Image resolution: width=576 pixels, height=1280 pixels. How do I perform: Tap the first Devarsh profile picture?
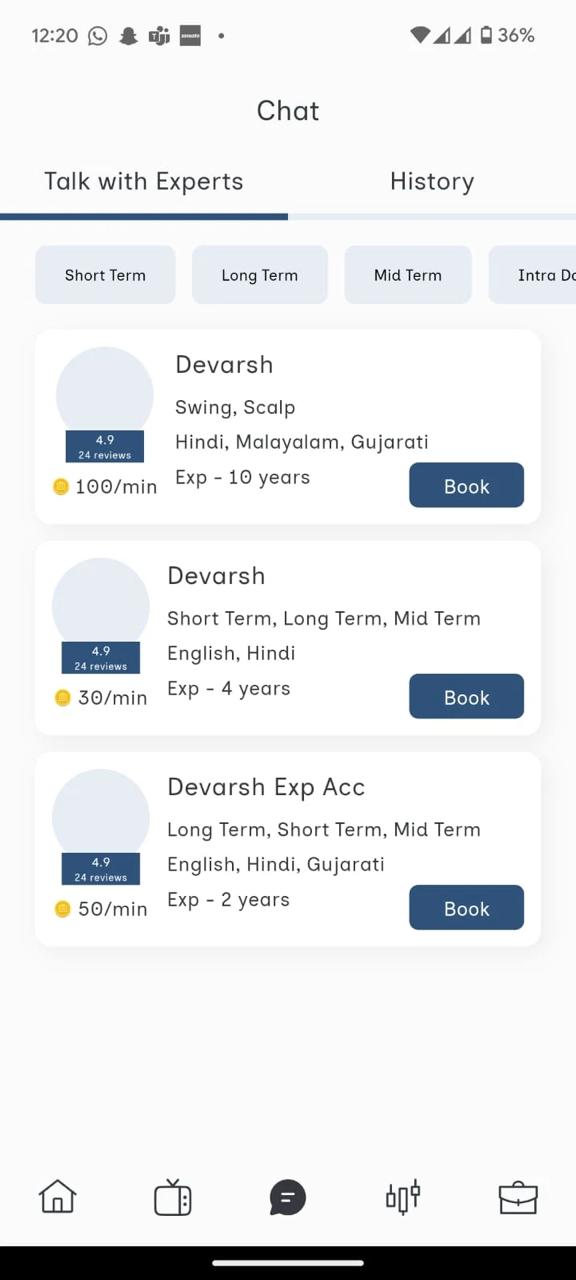pyautogui.click(x=105, y=395)
